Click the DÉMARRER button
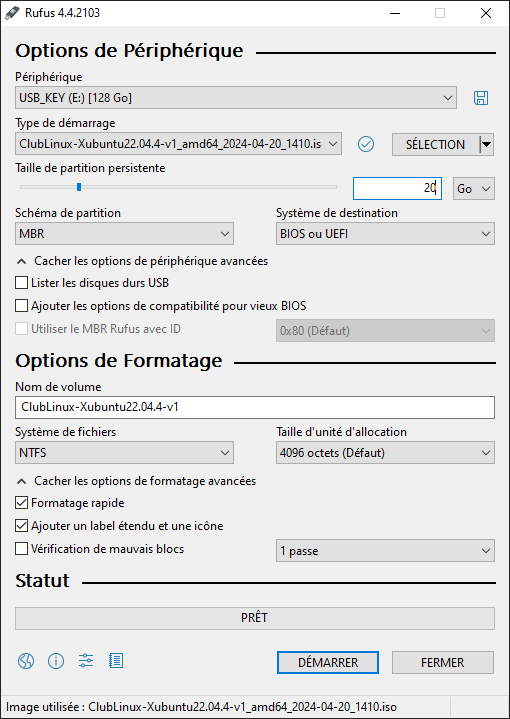 point(328,663)
